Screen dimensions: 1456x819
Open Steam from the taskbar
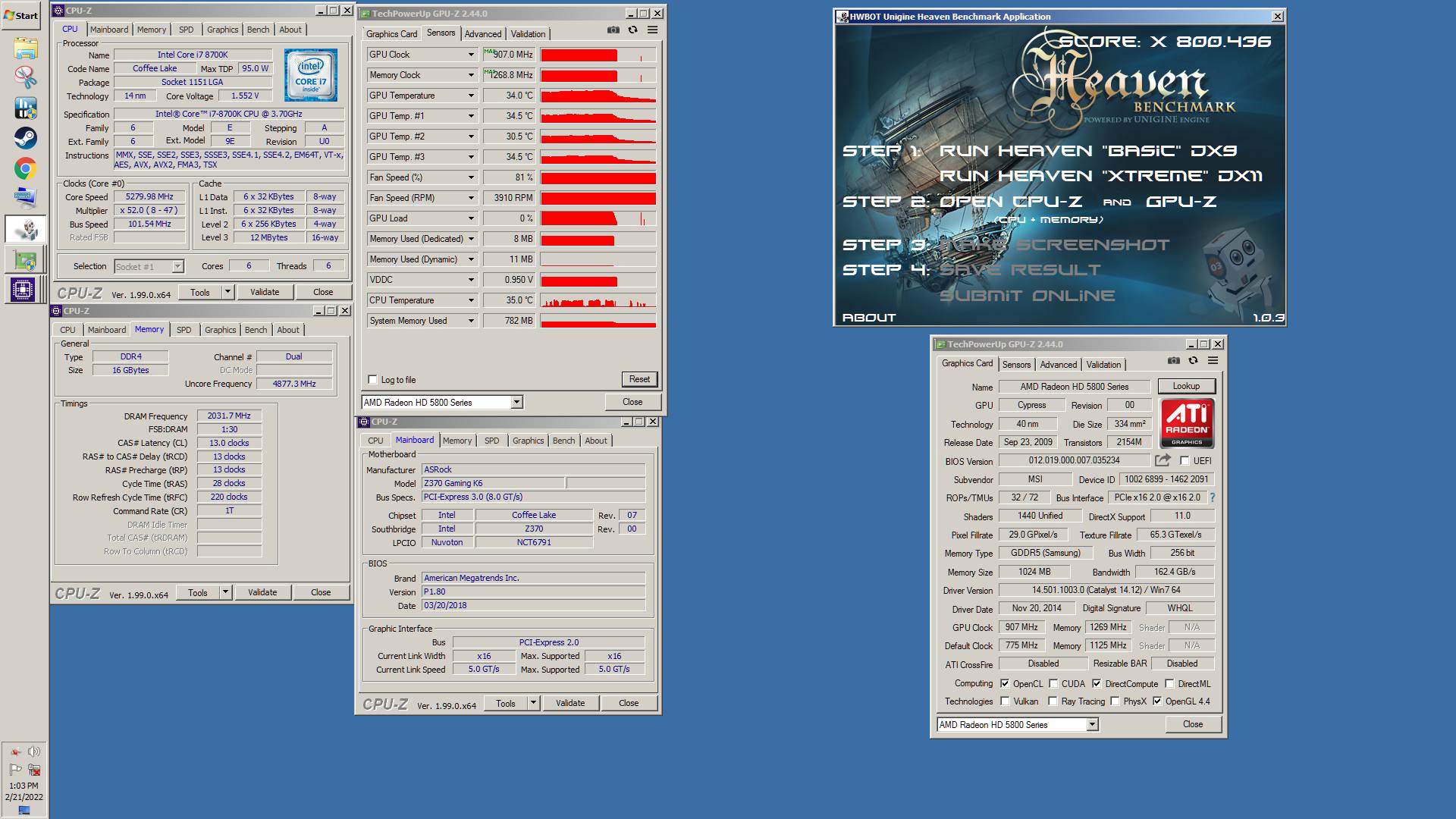point(25,138)
